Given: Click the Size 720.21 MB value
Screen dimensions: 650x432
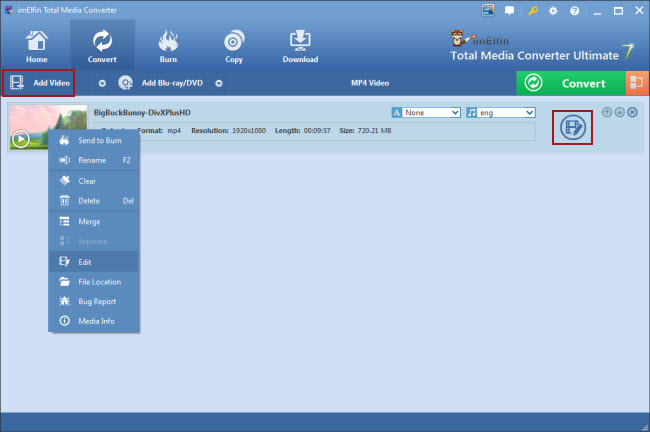Looking at the screenshot, I should point(374,131).
